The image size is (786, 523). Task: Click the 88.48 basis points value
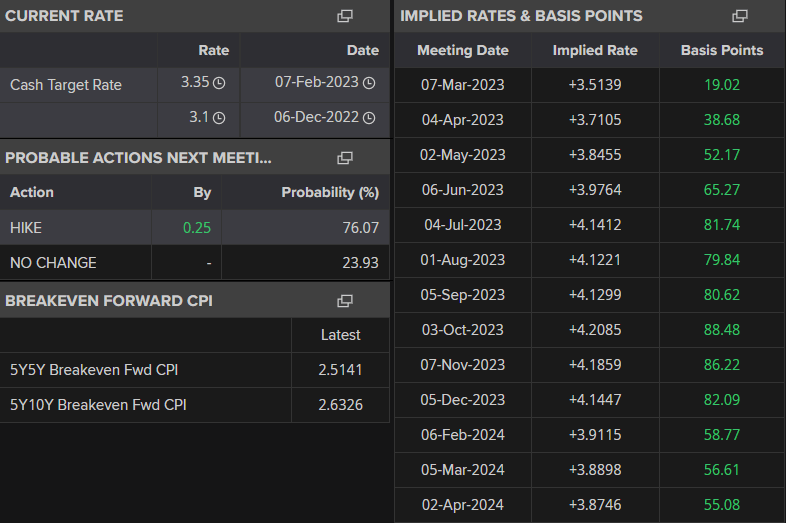[x=721, y=330]
